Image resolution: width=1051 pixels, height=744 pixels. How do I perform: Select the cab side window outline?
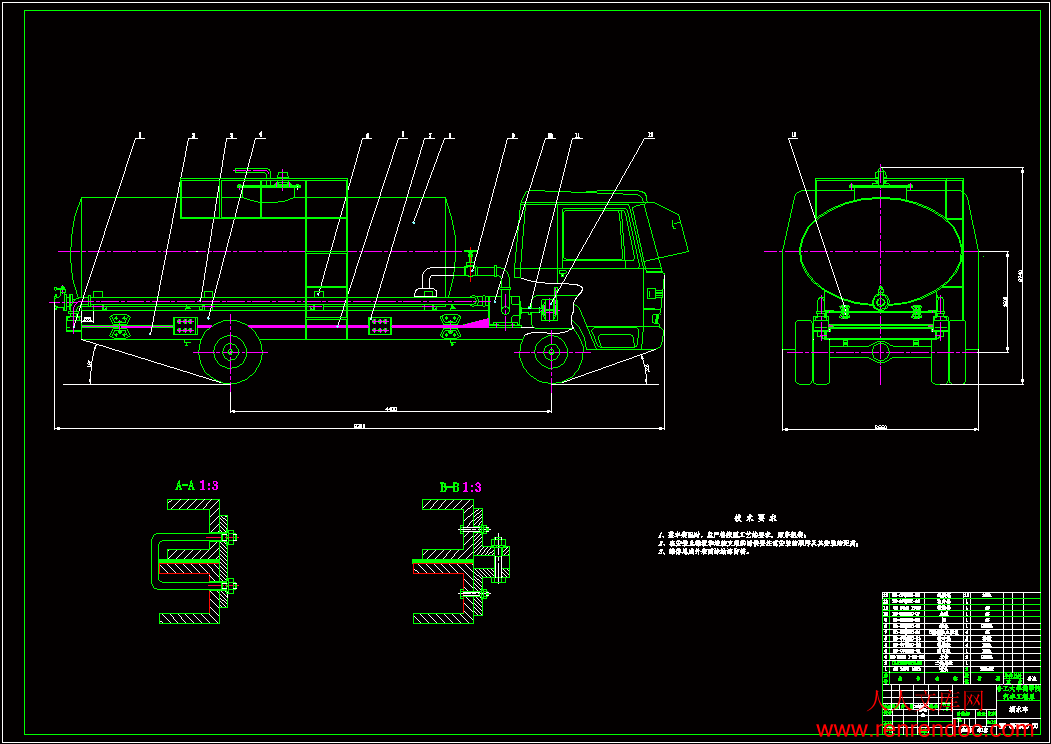click(593, 235)
